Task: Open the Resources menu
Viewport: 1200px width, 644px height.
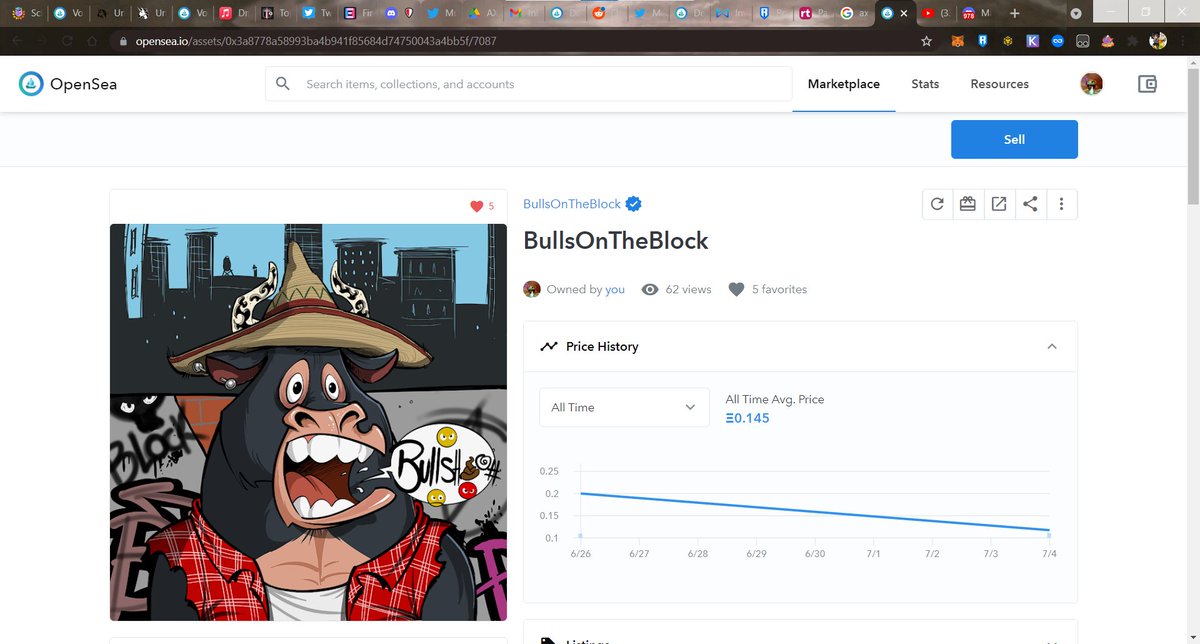Action: coord(999,84)
